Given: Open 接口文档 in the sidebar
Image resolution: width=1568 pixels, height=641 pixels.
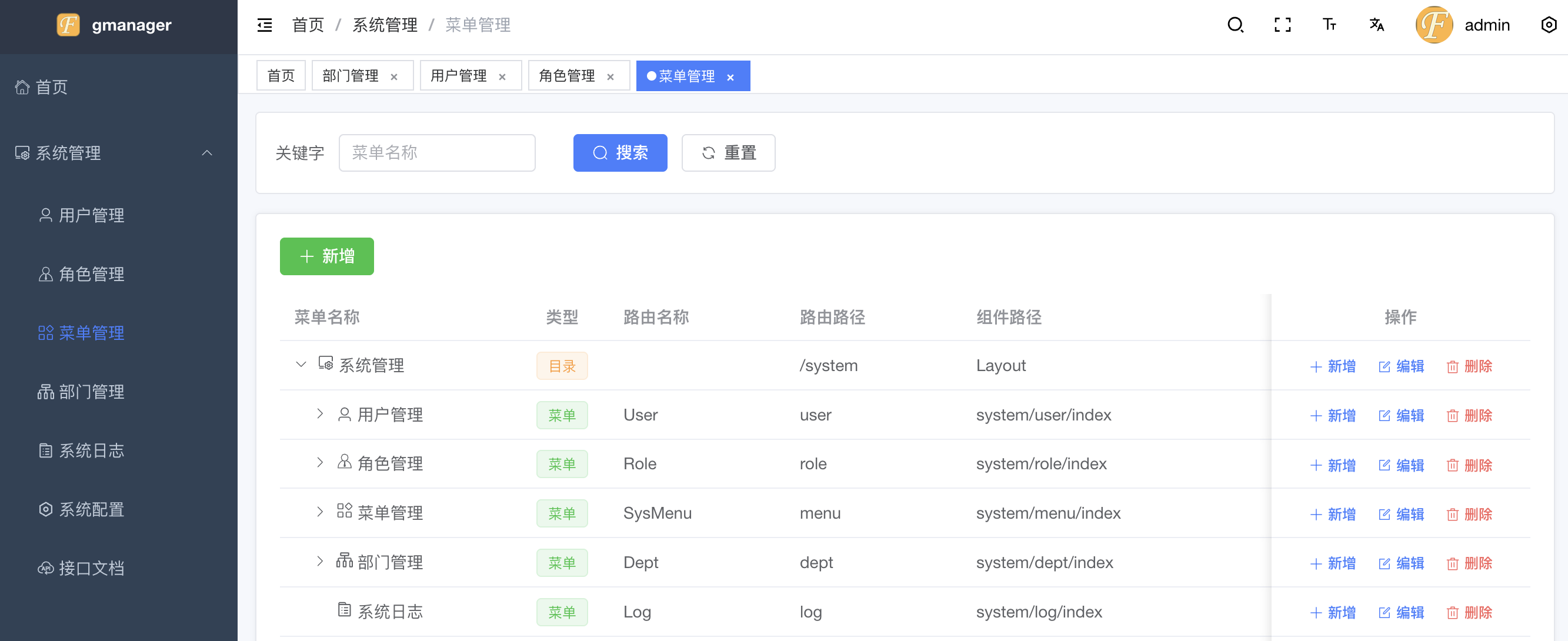Looking at the screenshot, I should [91, 568].
